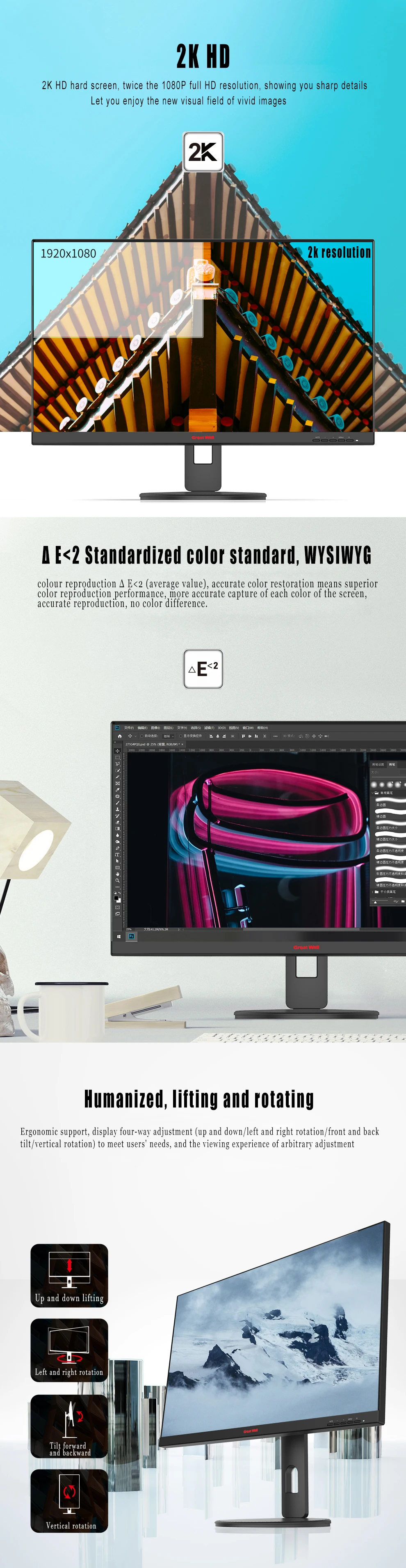Open the 编辑(E) menu

tap(142, 727)
